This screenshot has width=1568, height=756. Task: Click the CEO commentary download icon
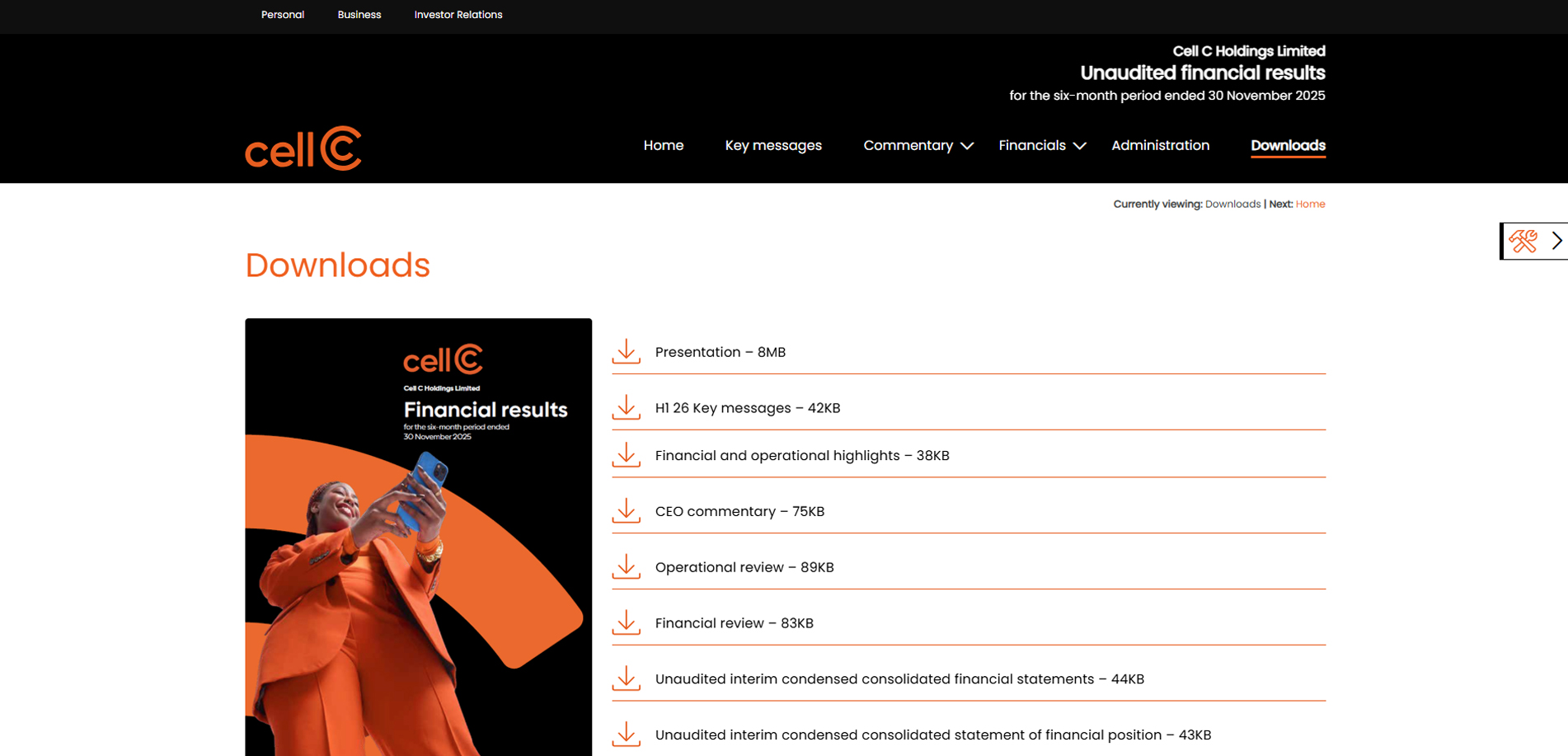click(627, 510)
